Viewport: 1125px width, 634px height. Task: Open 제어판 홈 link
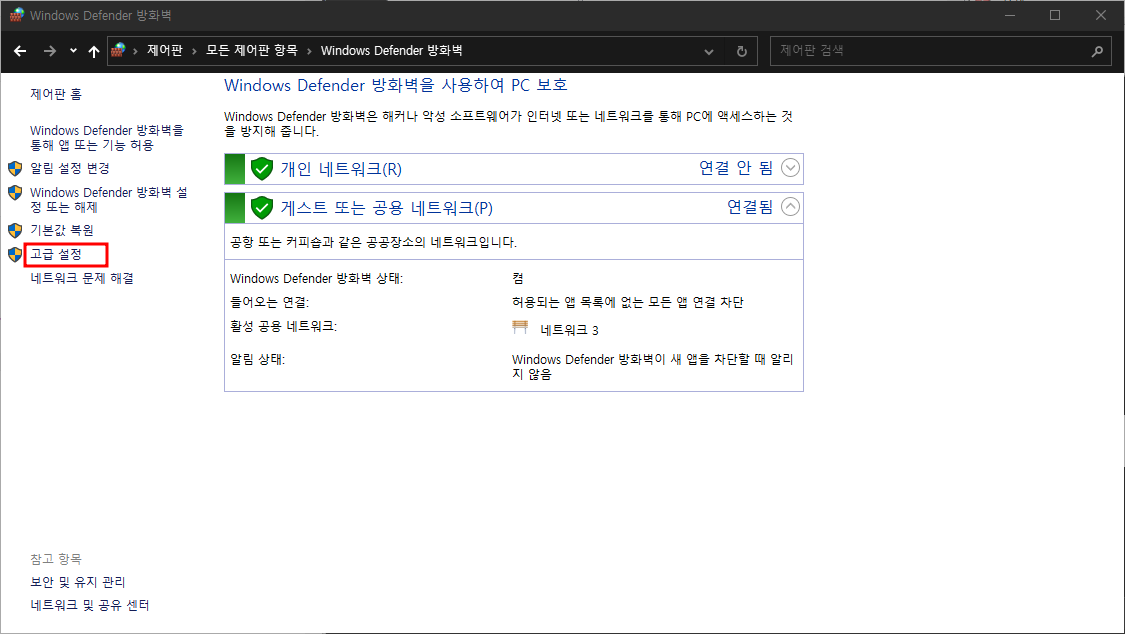pyautogui.click(x=56, y=94)
